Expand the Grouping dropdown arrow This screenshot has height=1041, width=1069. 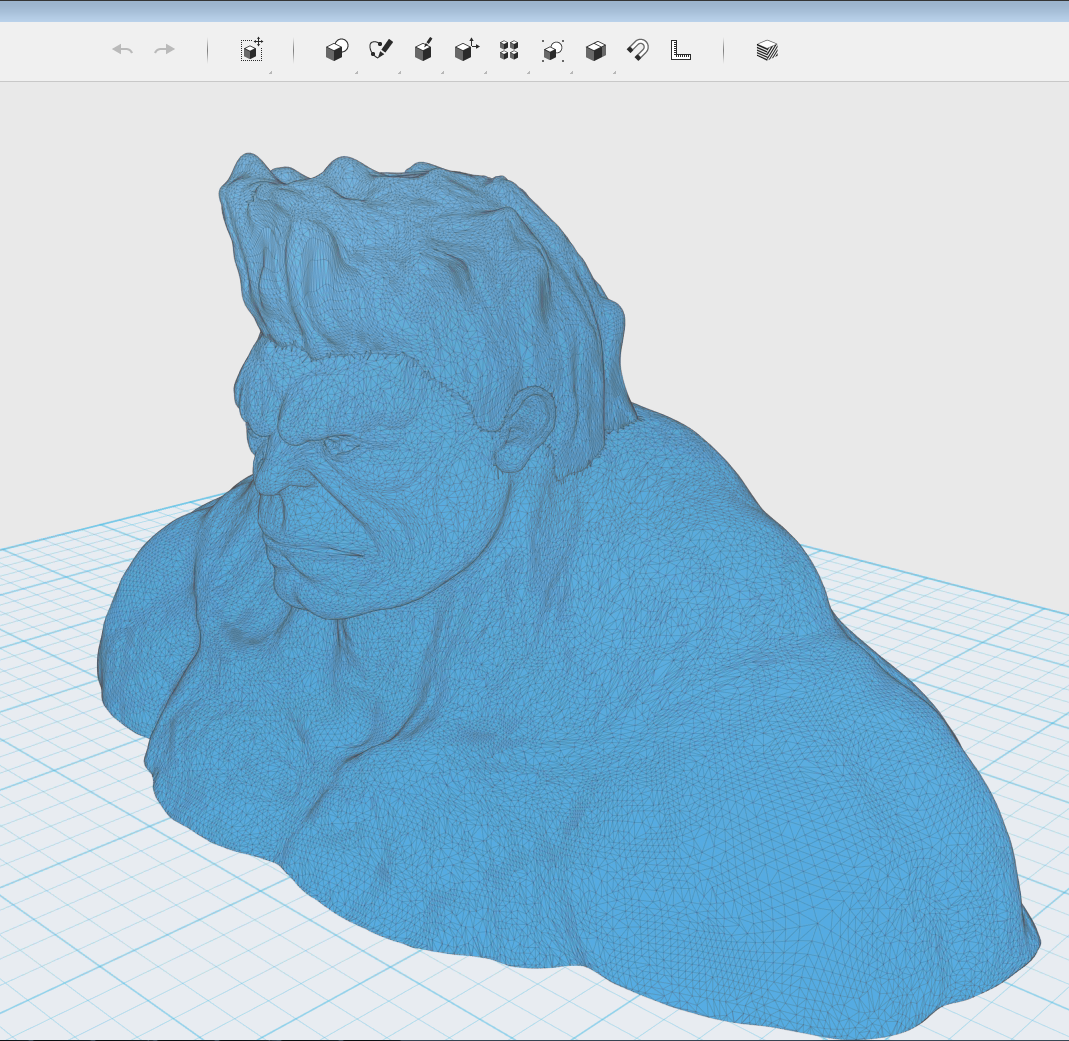click(x=571, y=72)
